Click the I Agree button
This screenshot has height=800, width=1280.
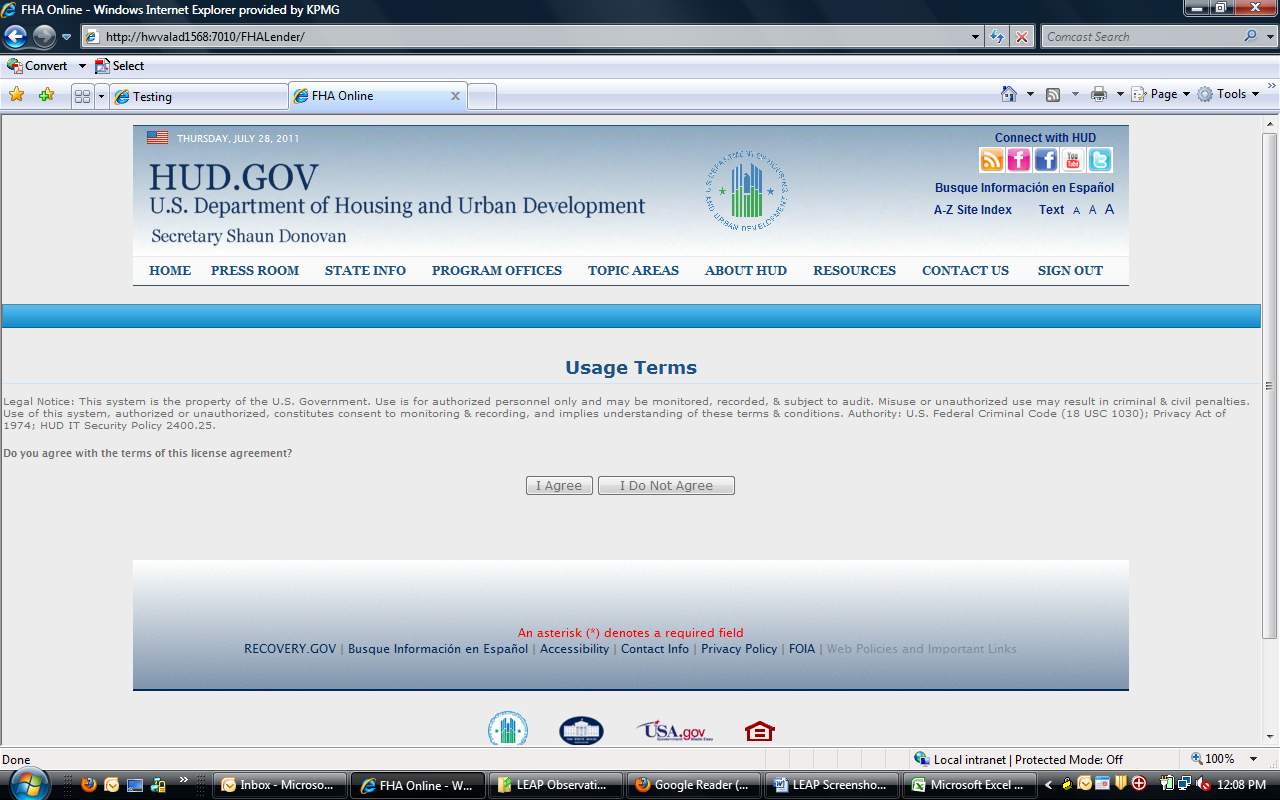coord(559,485)
